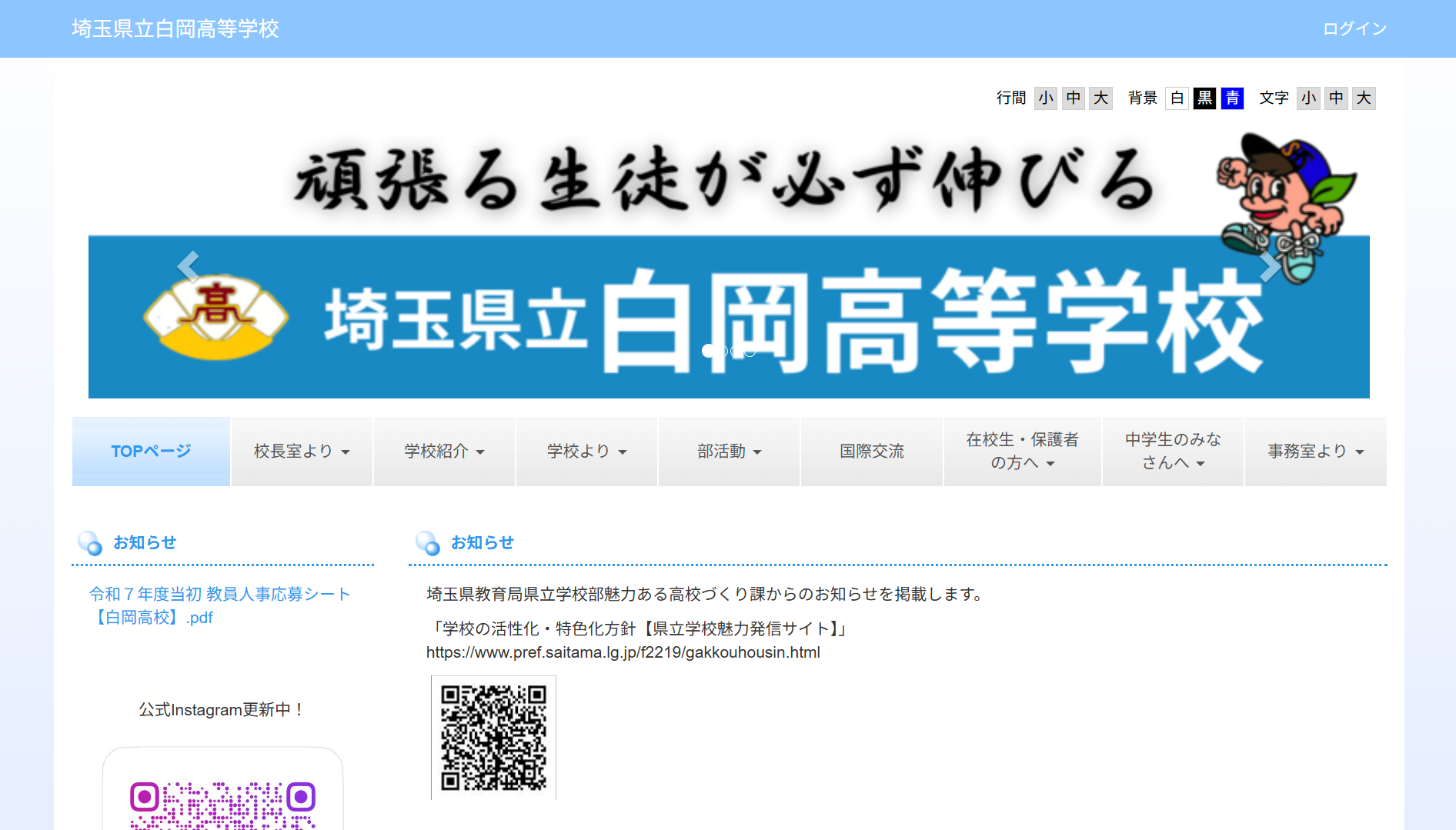Choose blue background color (青)
Image resolution: width=1456 pixels, height=830 pixels.
(1232, 98)
